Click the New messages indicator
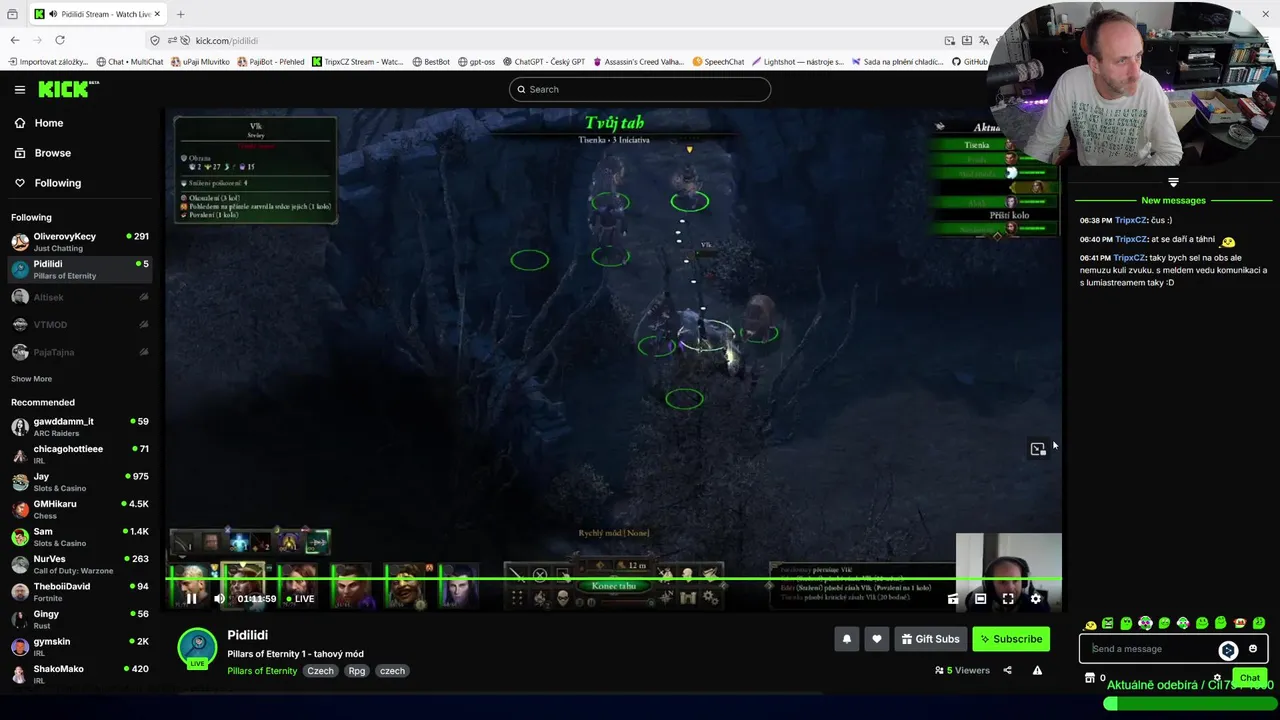This screenshot has height=720, width=1280. [x=1173, y=201]
